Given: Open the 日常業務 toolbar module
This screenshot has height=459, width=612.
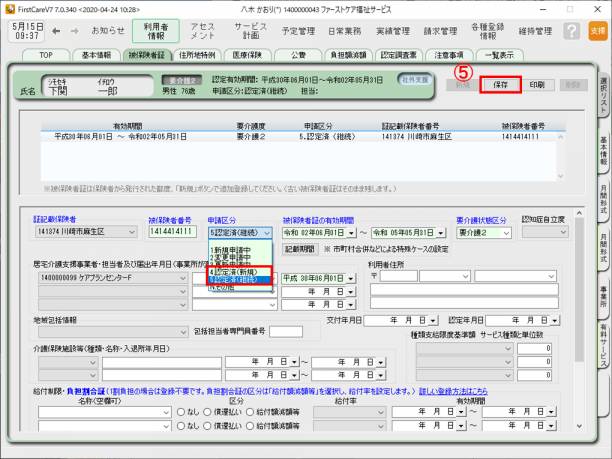Looking at the screenshot, I should coord(343,31).
